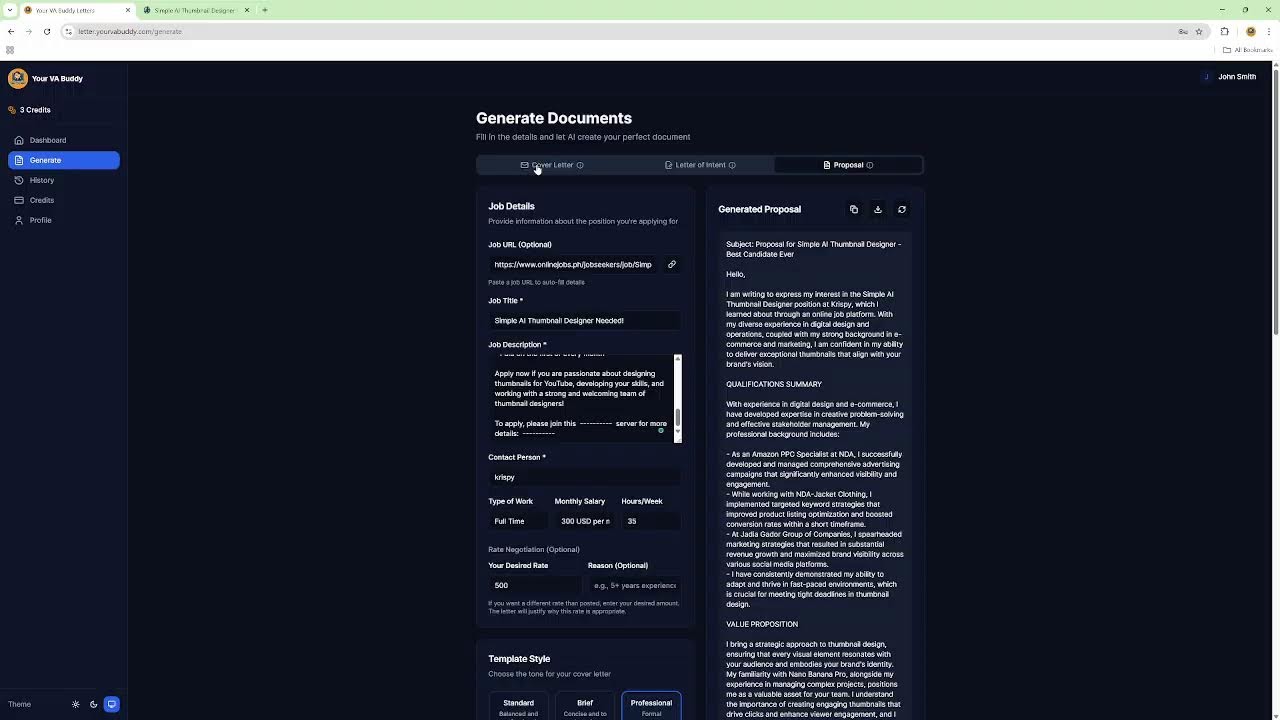Click the Job Description scrollbar

(678, 398)
